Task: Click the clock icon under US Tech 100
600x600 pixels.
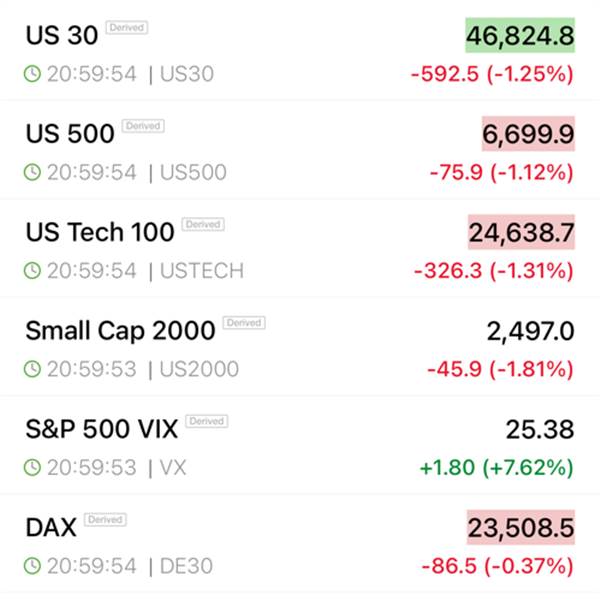Action: coord(32,270)
